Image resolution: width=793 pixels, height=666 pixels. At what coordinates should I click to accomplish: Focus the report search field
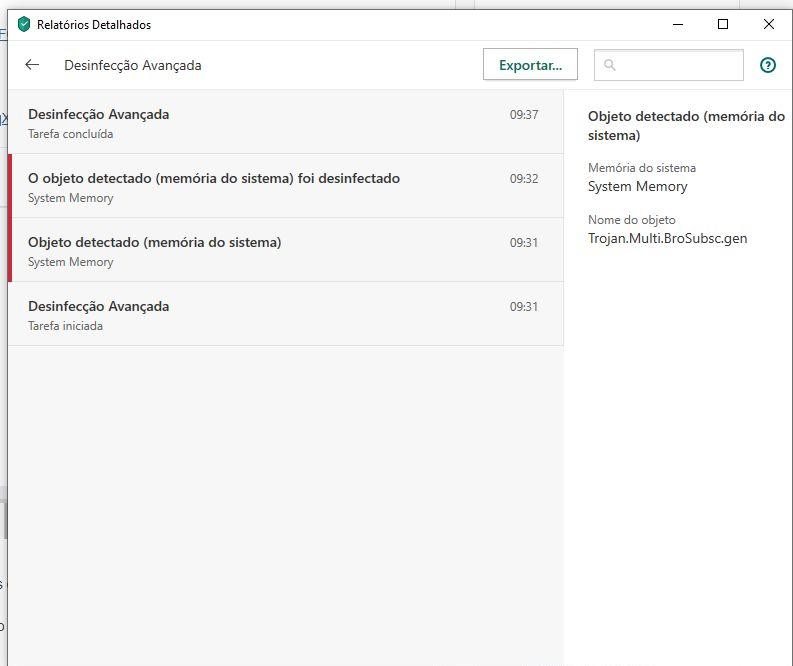click(669, 65)
